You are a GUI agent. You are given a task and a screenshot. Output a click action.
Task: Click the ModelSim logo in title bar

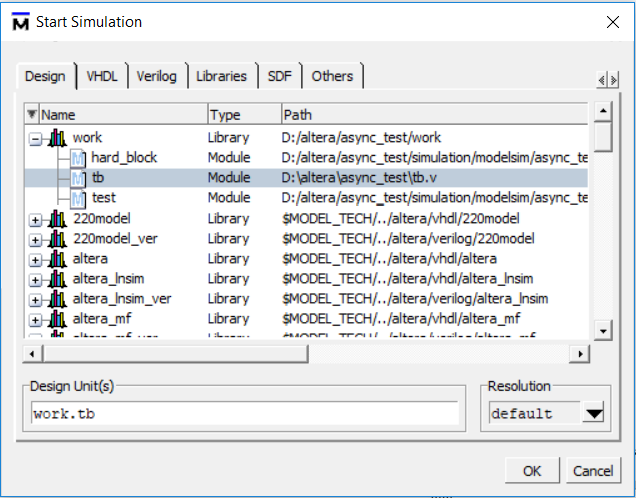(21, 22)
